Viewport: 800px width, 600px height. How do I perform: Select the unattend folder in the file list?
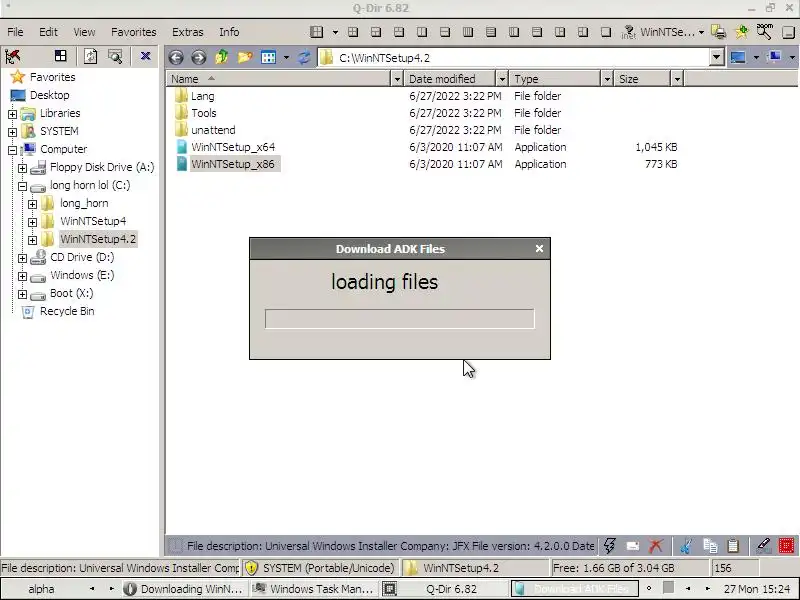click(x=213, y=130)
